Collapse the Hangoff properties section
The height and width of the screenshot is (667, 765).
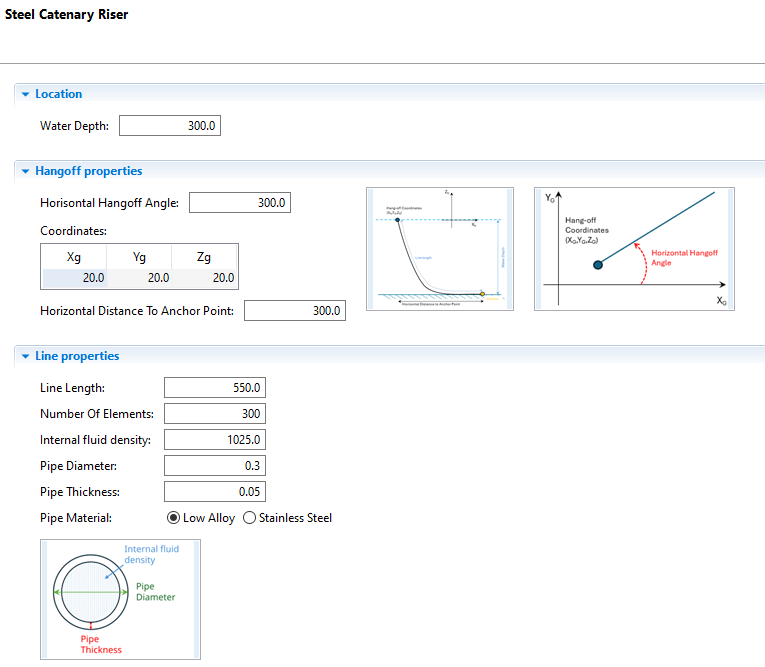tap(26, 171)
